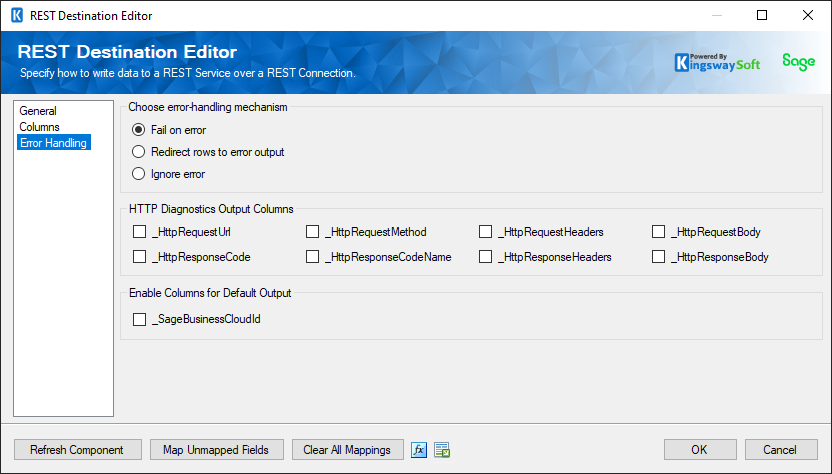Open the expression fx editor icon

419,450
